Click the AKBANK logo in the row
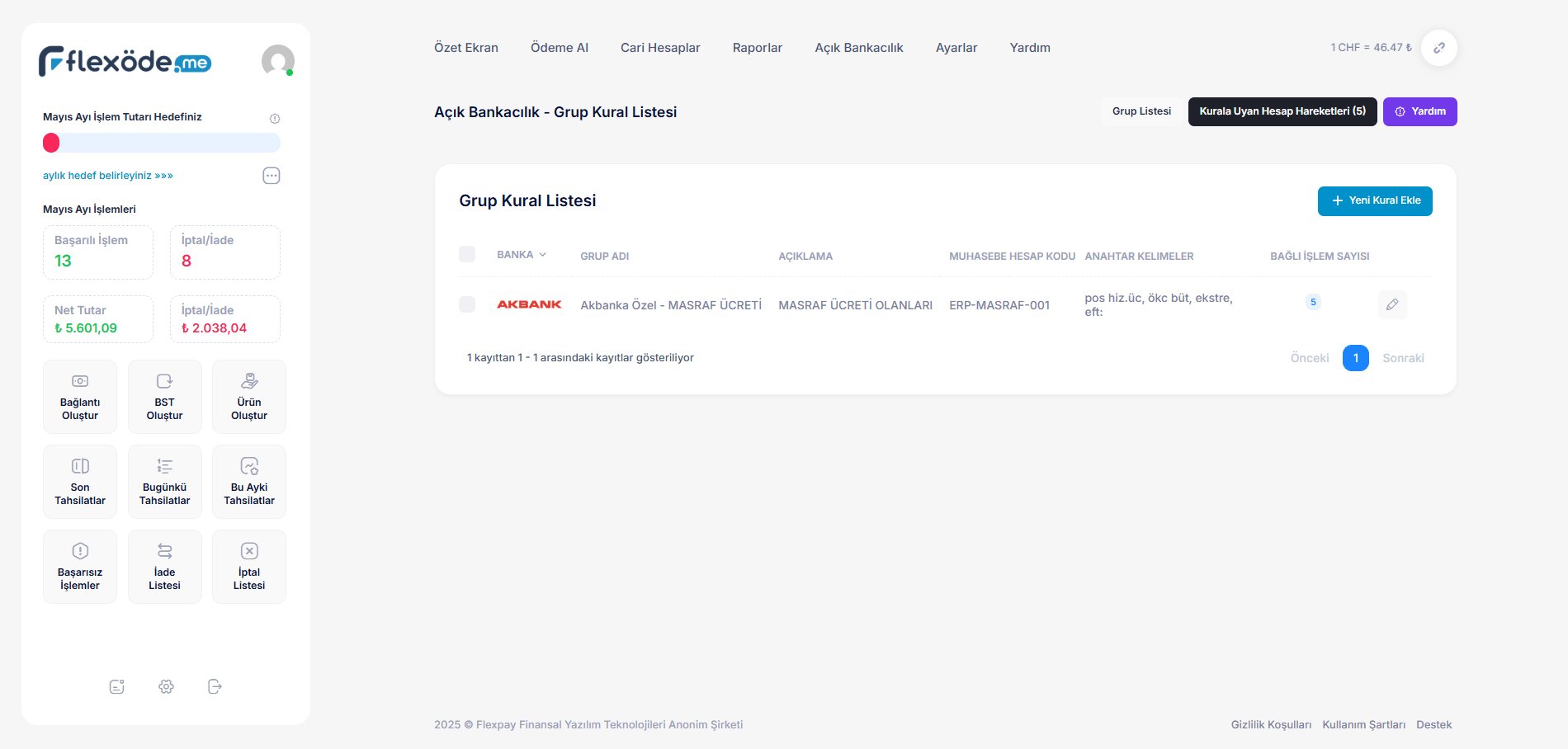1568x749 pixels. coord(529,304)
